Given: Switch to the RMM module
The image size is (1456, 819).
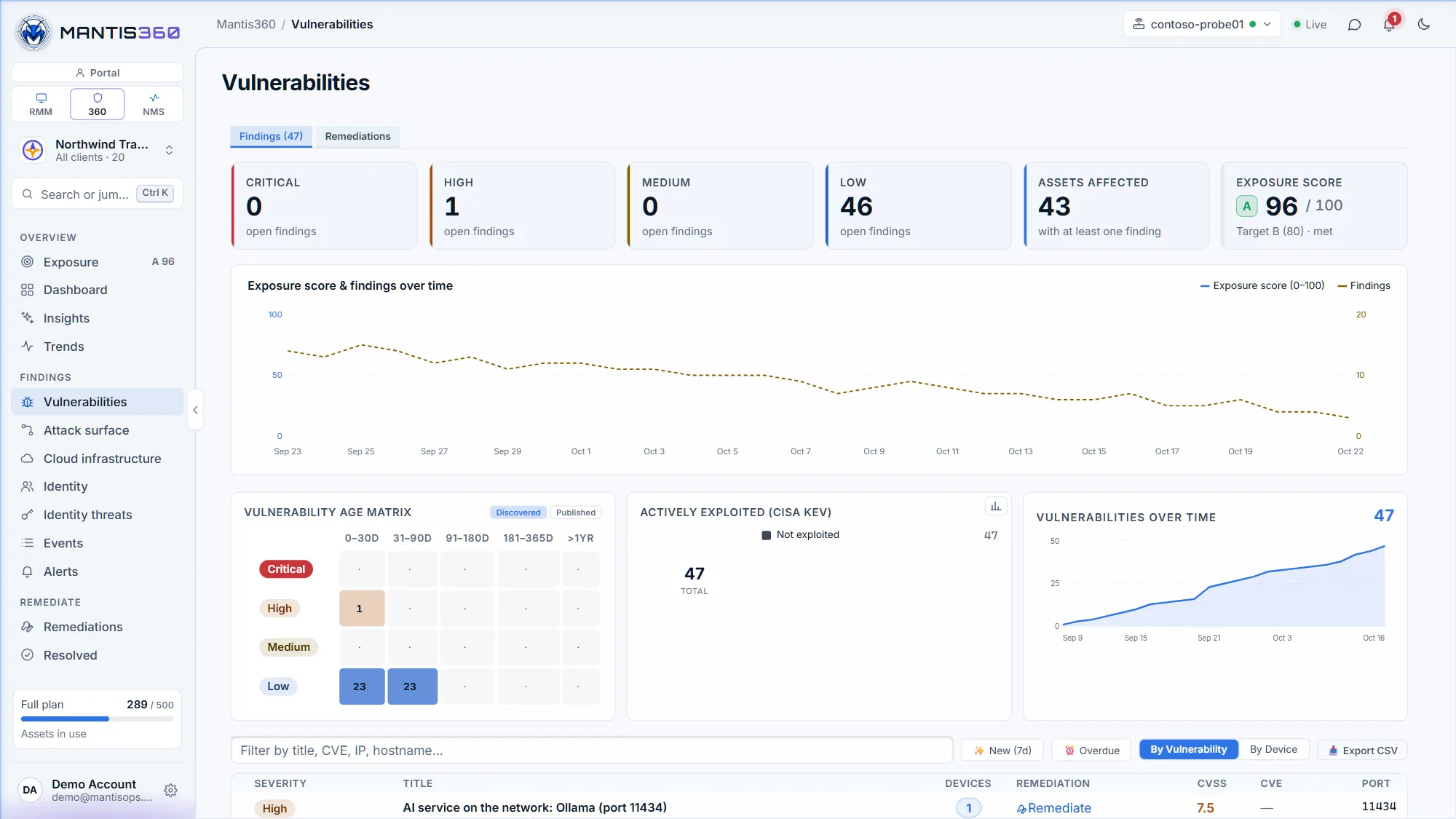Looking at the screenshot, I should coord(41,104).
